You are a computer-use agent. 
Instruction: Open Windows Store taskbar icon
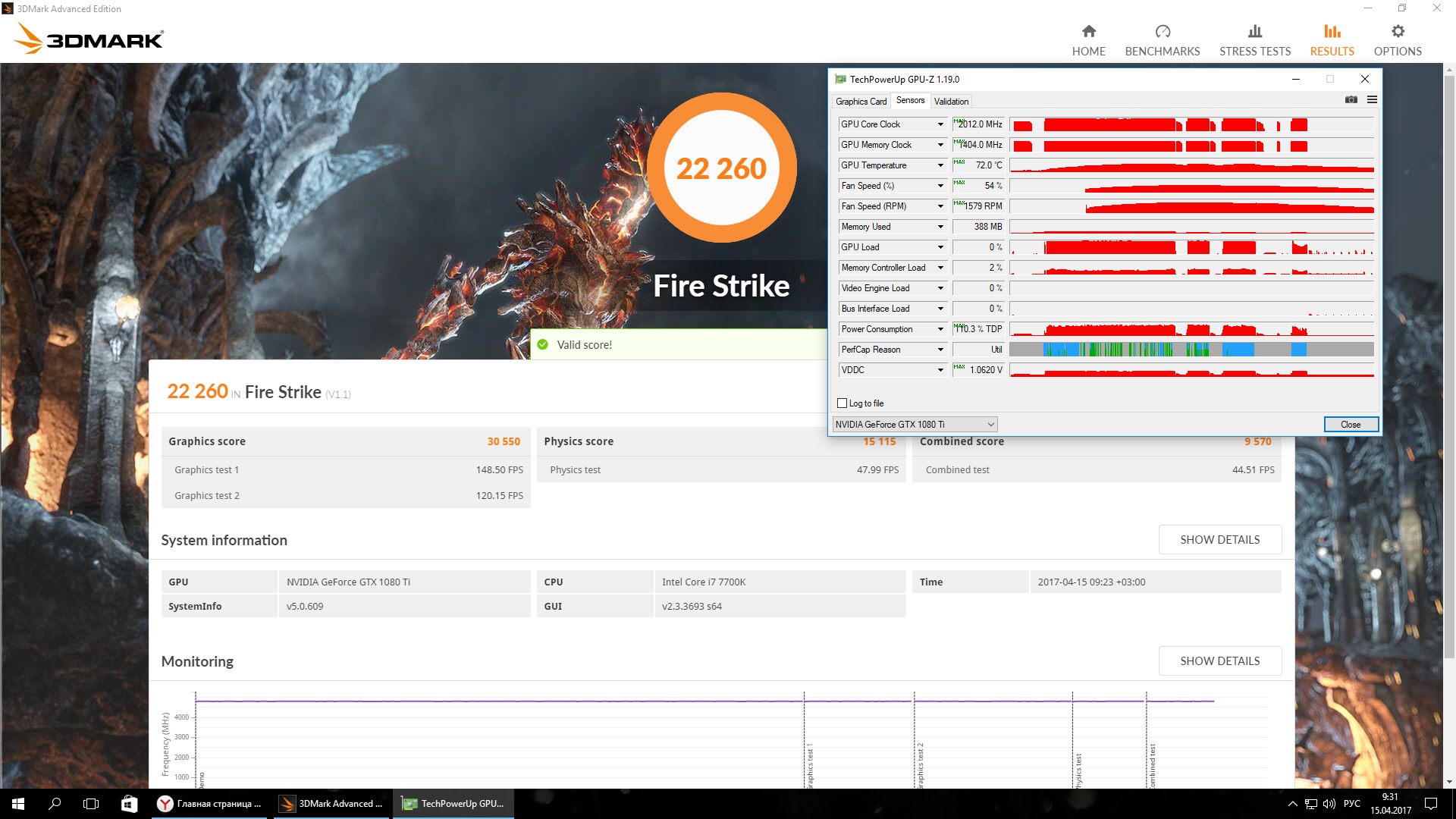pos(130,804)
